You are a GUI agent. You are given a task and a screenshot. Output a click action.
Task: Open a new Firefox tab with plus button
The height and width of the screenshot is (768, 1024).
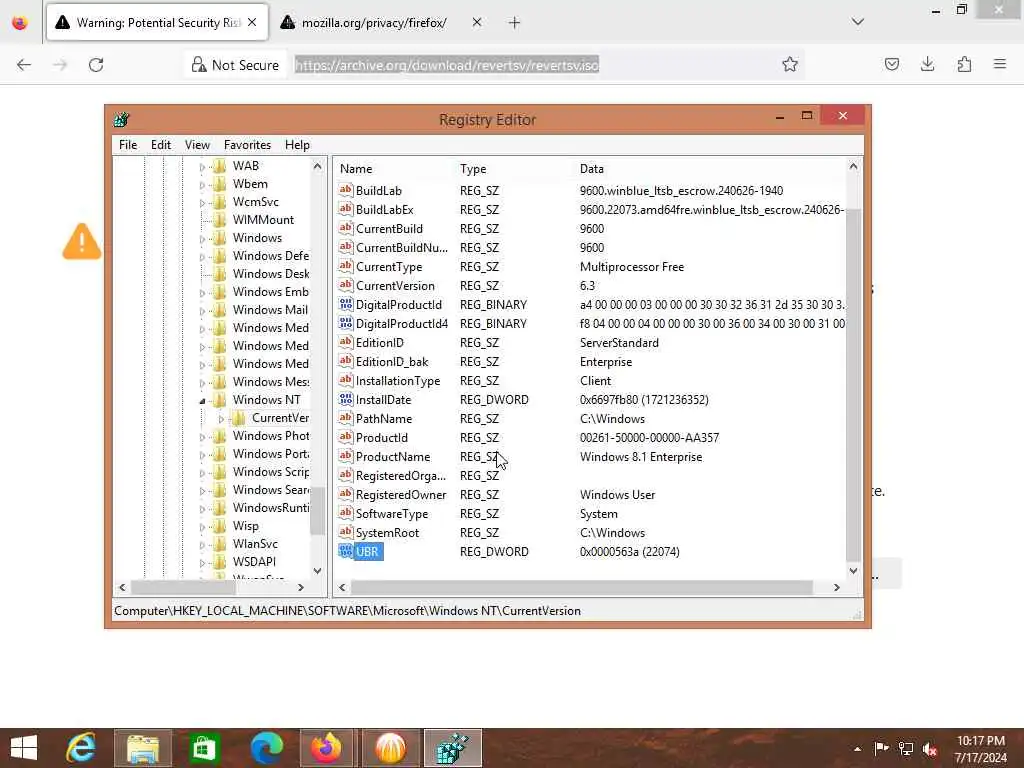[x=514, y=23]
